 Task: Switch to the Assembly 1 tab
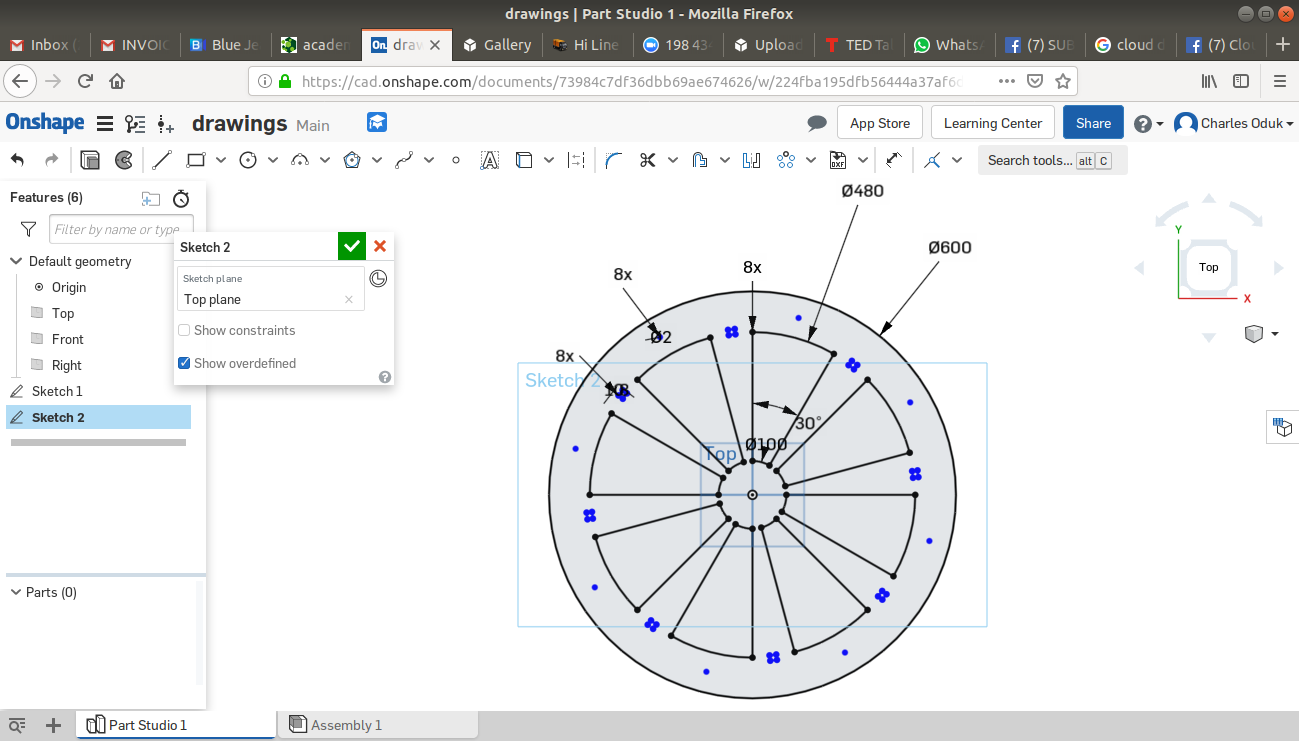click(x=378, y=725)
